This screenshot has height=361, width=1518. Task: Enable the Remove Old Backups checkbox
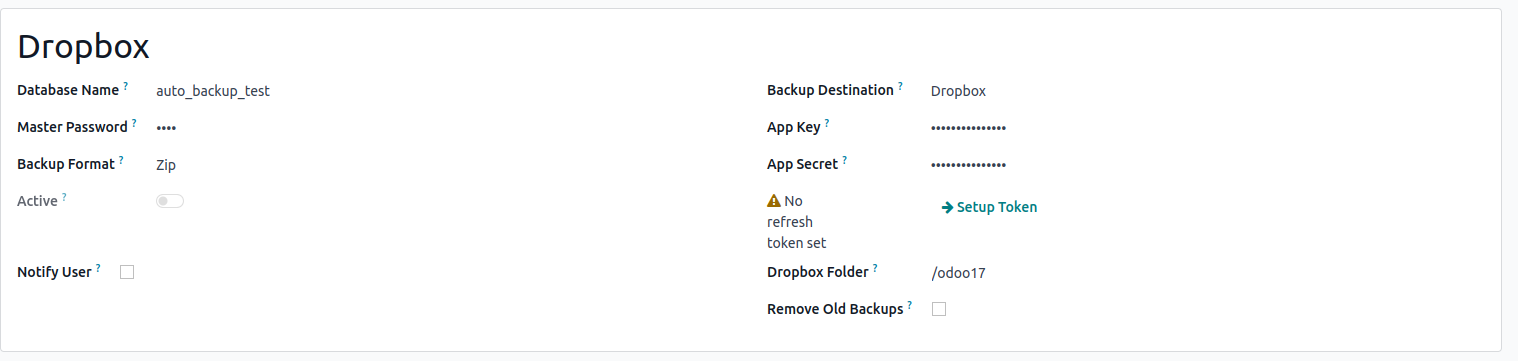939,309
